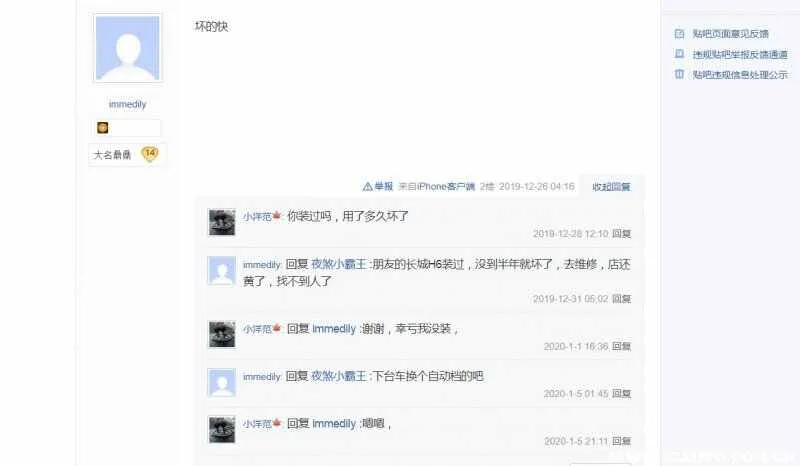Click immedily mention in 嗯嗯 reply
Screen dimensions: 800x466
[334, 424]
